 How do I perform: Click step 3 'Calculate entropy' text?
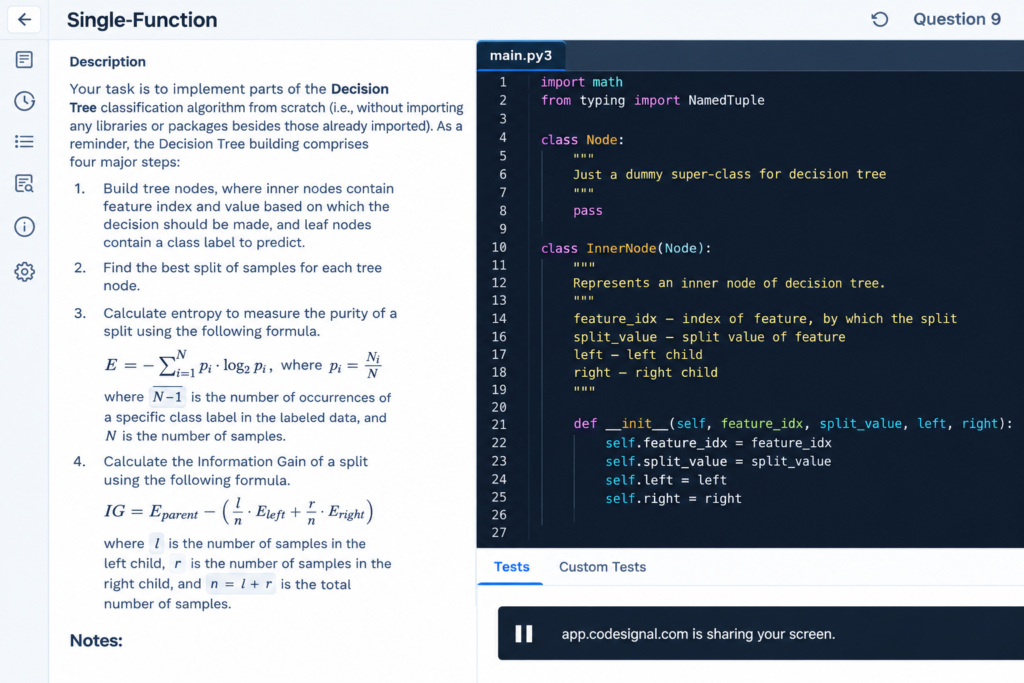point(249,322)
